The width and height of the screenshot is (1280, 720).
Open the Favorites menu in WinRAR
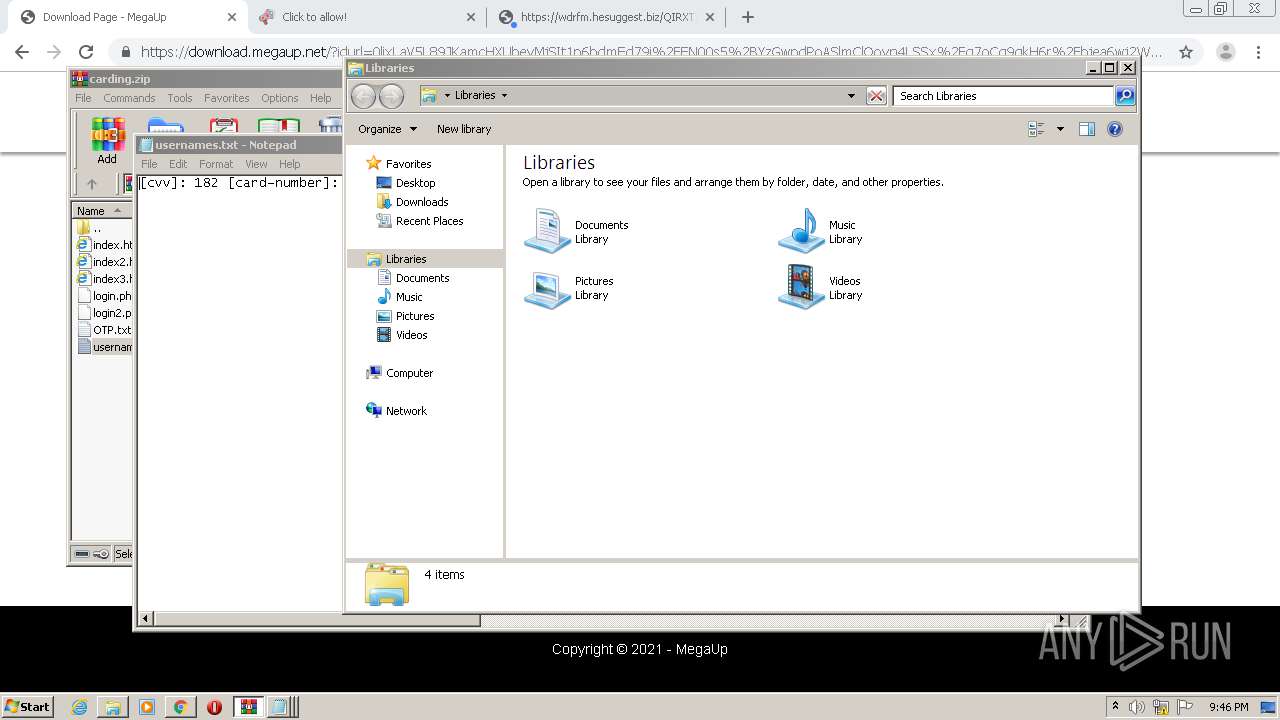click(x=227, y=98)
